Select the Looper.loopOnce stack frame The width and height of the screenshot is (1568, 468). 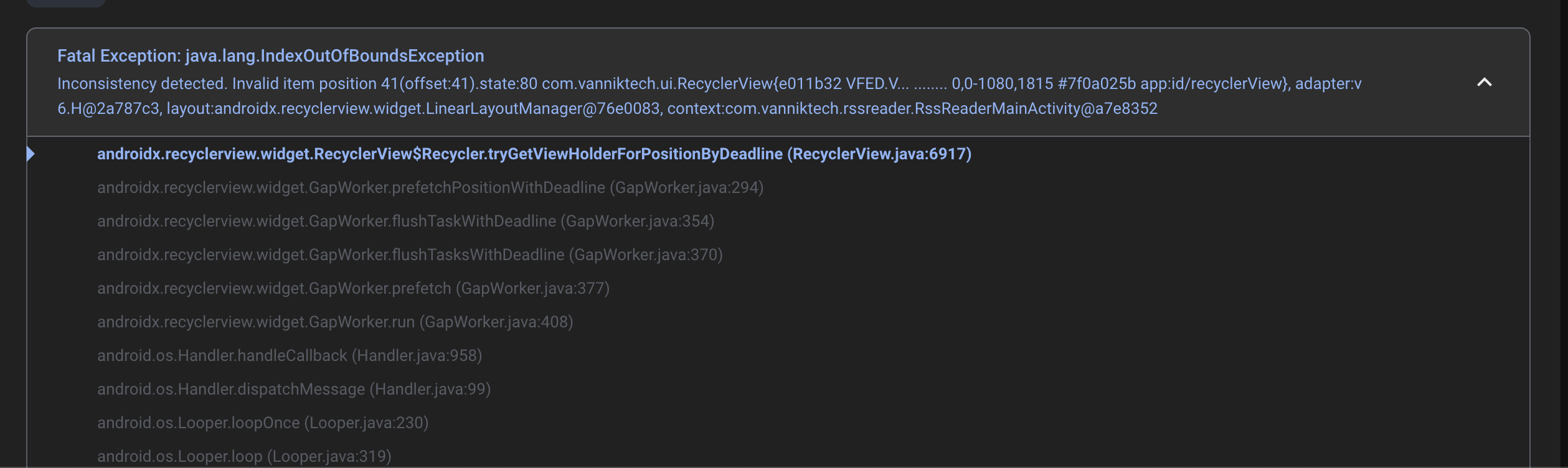point(199,423)
